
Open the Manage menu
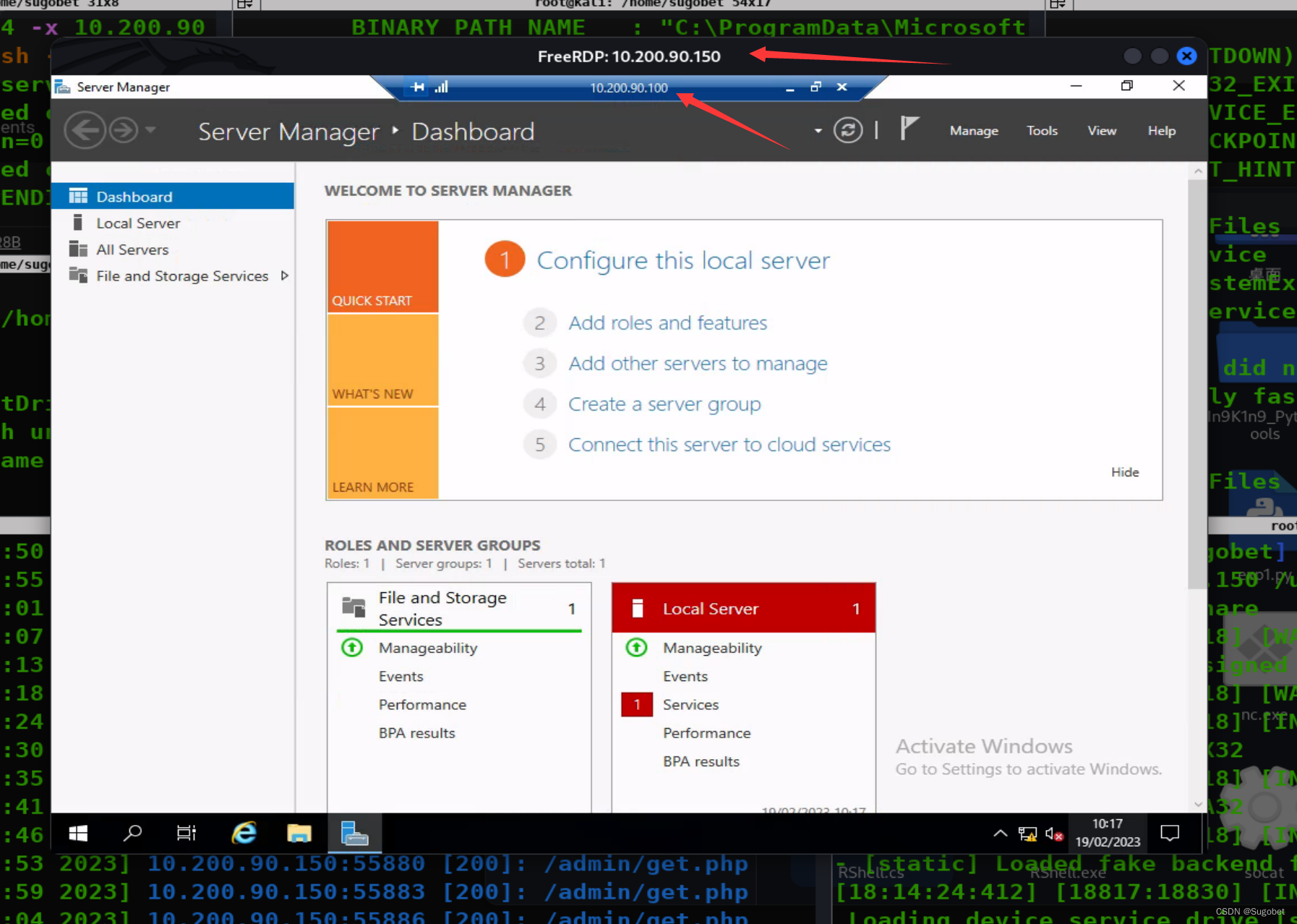[x=974, y=131]
